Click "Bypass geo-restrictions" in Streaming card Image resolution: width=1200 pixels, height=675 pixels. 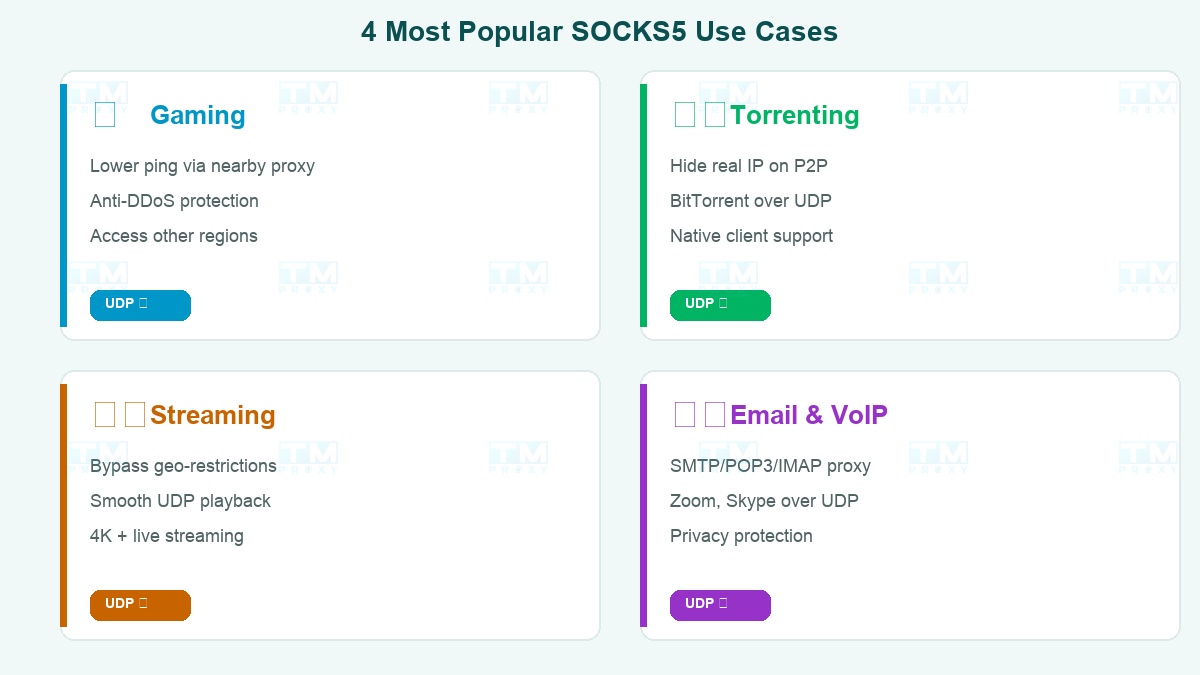point(183,466)
